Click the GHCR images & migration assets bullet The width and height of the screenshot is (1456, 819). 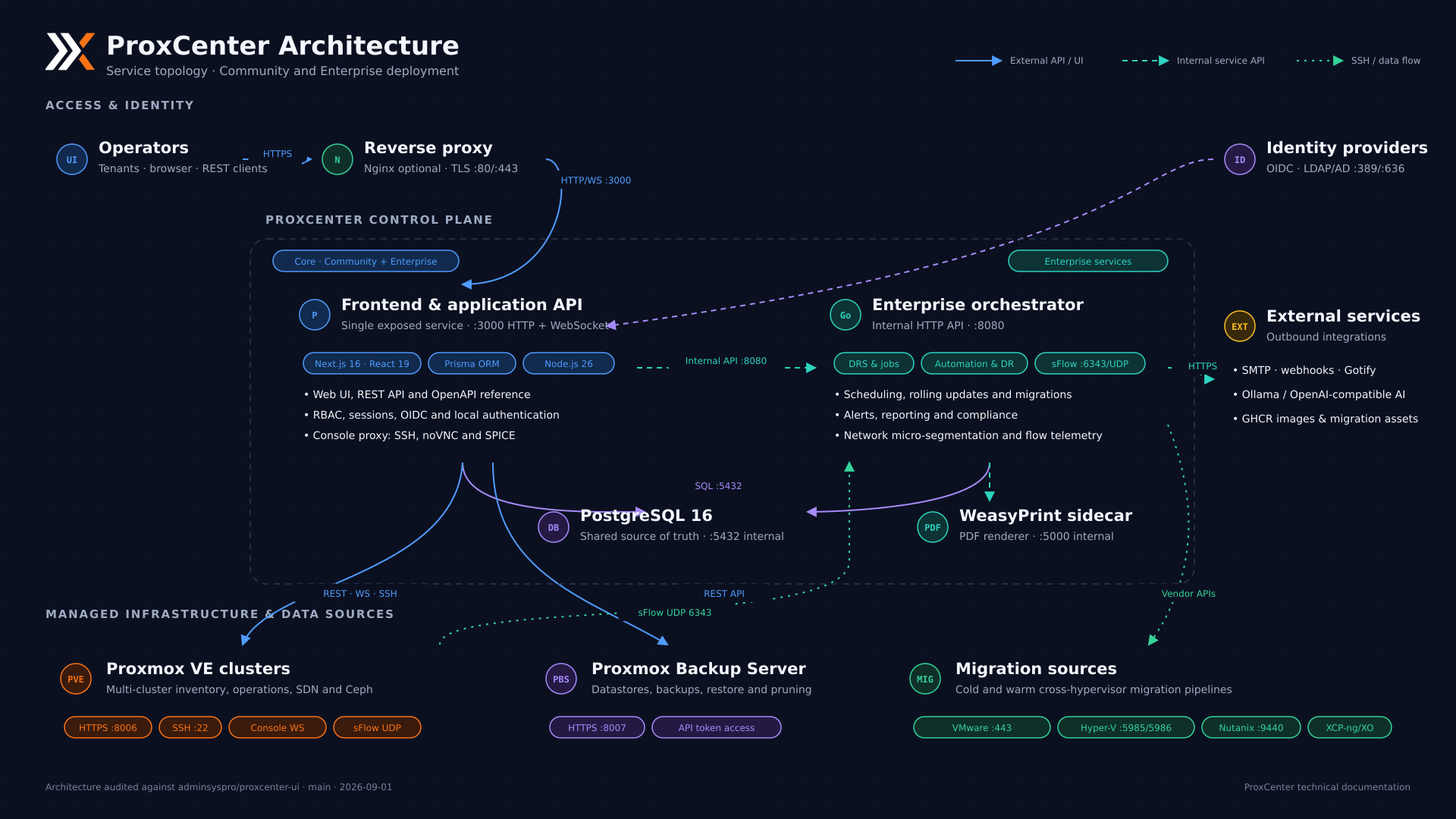[1326, 419]
